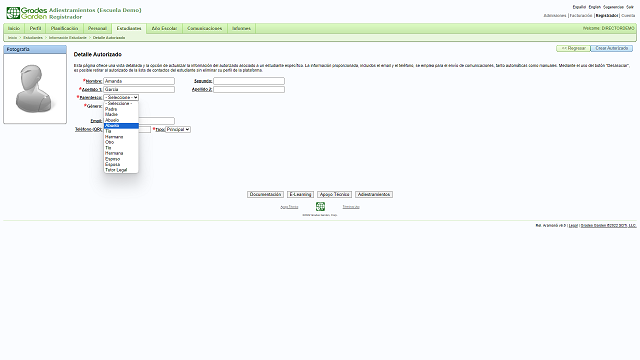Select Tía from the Parentesco list

coord(121,131)
